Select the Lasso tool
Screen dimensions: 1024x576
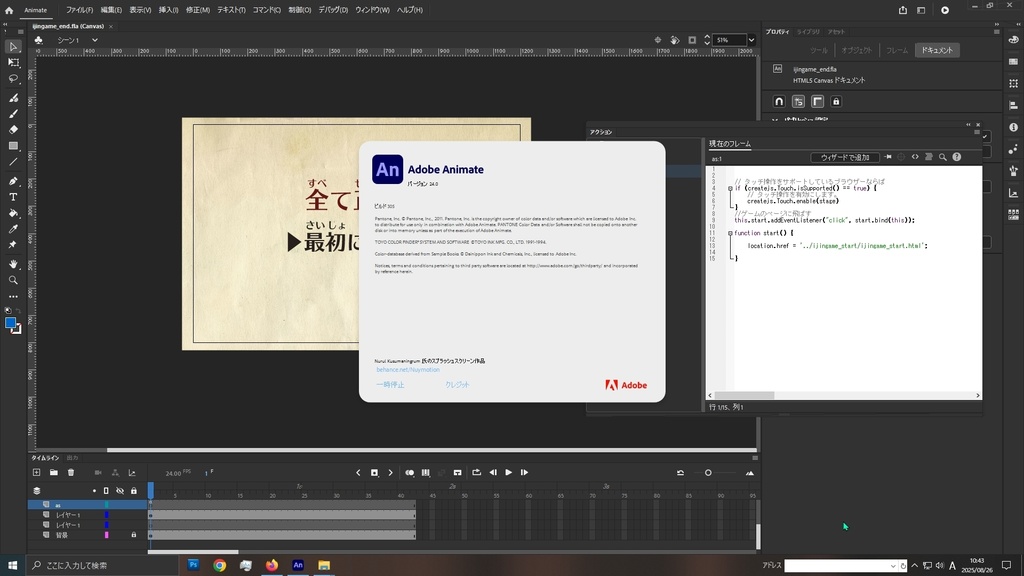tap(13, 78)
